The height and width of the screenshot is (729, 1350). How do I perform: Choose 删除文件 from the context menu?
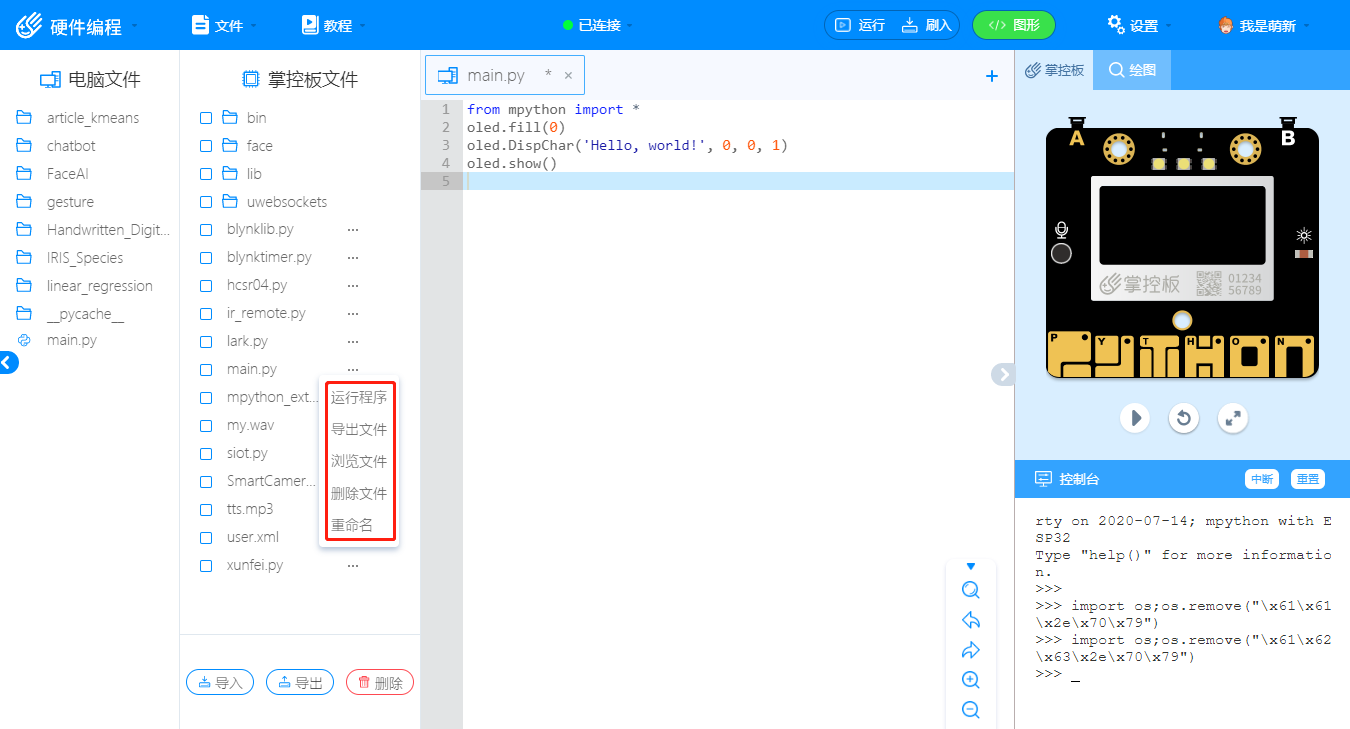pyautogui.click(x=359, y=494)
